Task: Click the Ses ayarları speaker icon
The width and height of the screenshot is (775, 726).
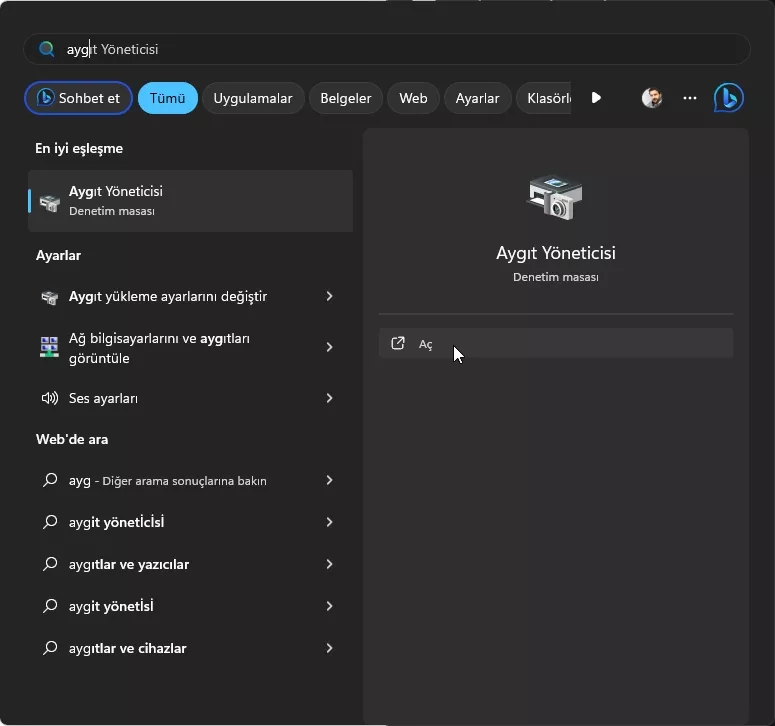Action: (x=49, y=398)
